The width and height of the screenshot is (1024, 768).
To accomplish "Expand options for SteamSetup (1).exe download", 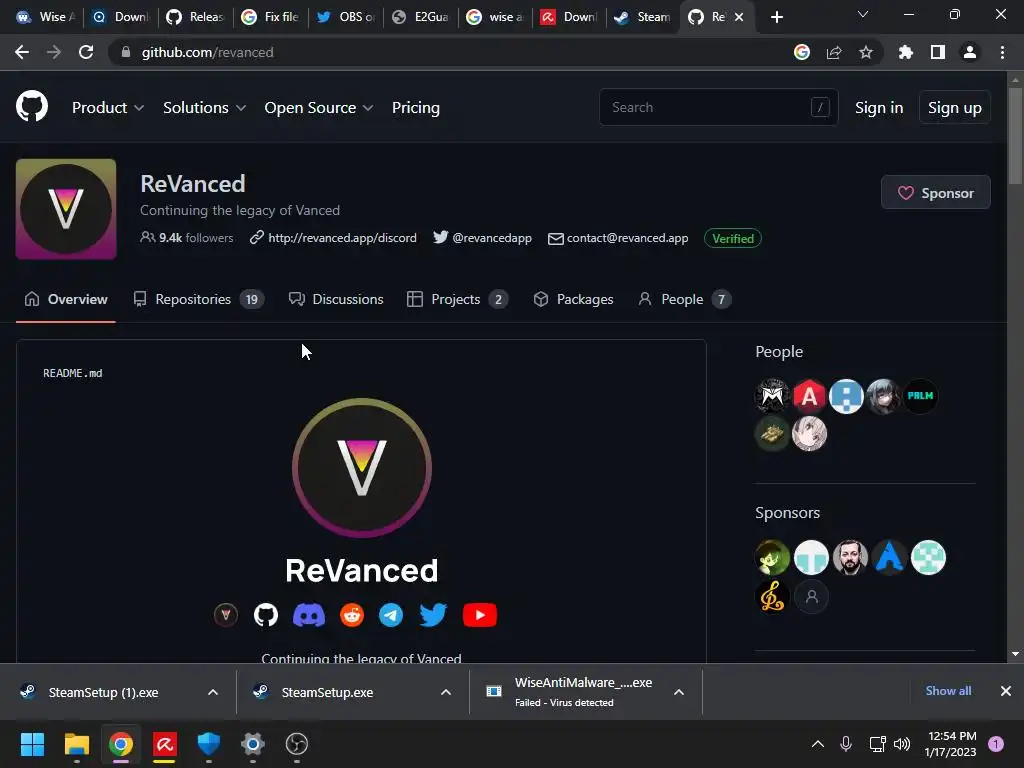I will tap(213, 692).
